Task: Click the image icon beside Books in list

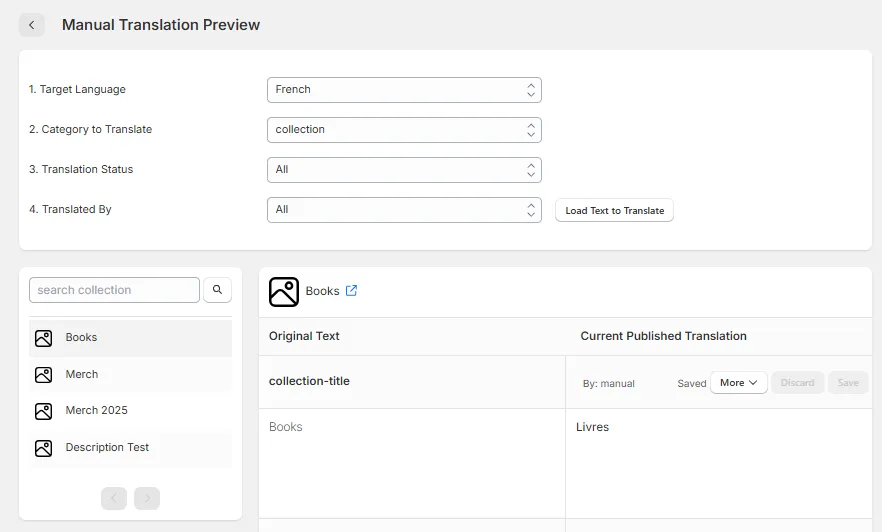Action: [x=43, y=338]
